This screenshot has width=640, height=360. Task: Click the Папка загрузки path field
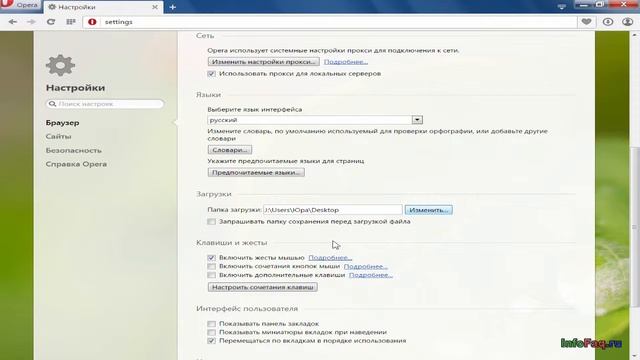pos(333,210)
